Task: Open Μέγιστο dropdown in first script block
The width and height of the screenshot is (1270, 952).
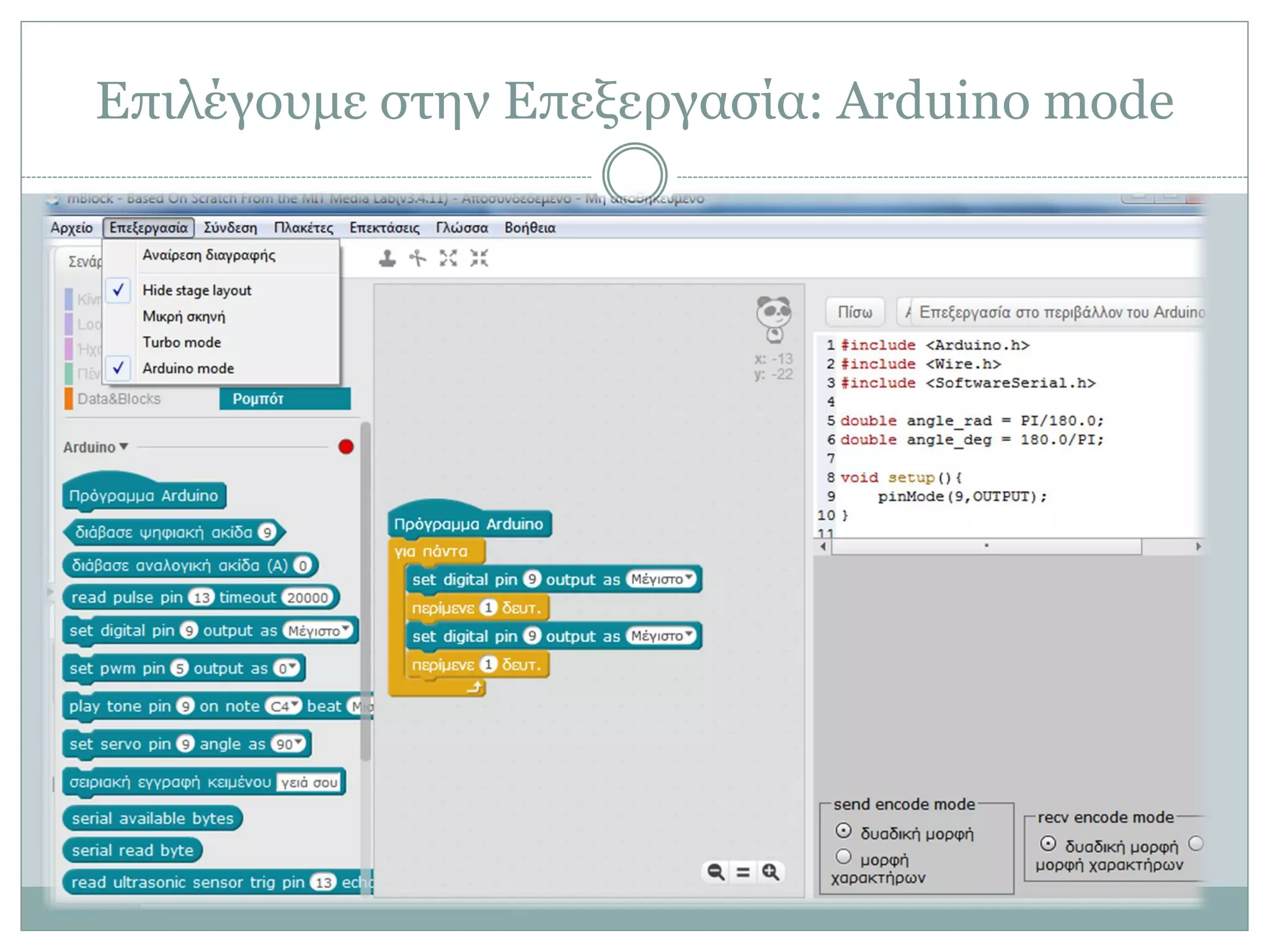Action: pos(660,579)
